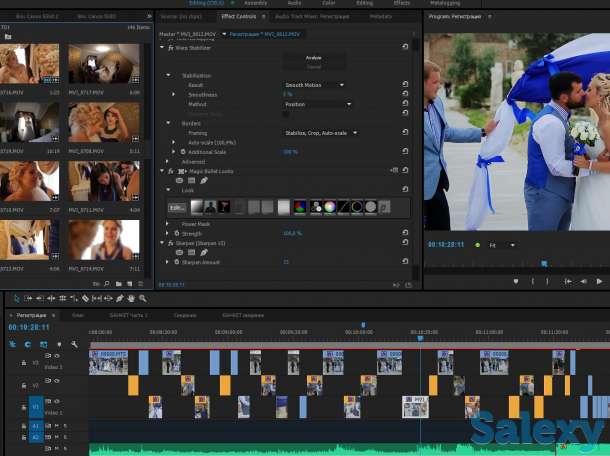Click Edit button in Magic Bullet Look
The width and height of the screenshot is (610, 456).
tap(177, 207)
